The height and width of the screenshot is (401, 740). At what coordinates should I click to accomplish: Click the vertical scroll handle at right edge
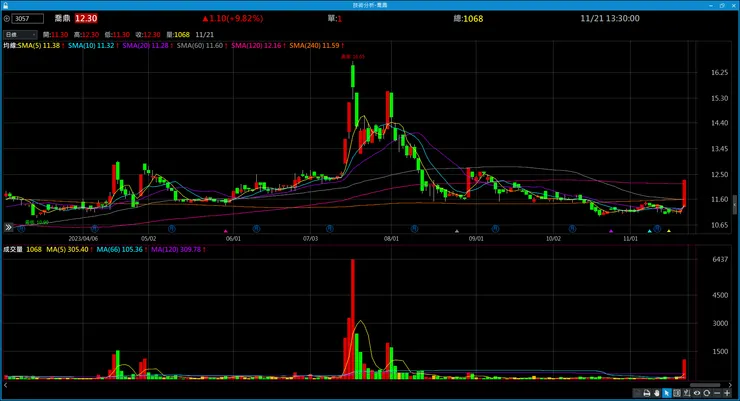[735, 205]
